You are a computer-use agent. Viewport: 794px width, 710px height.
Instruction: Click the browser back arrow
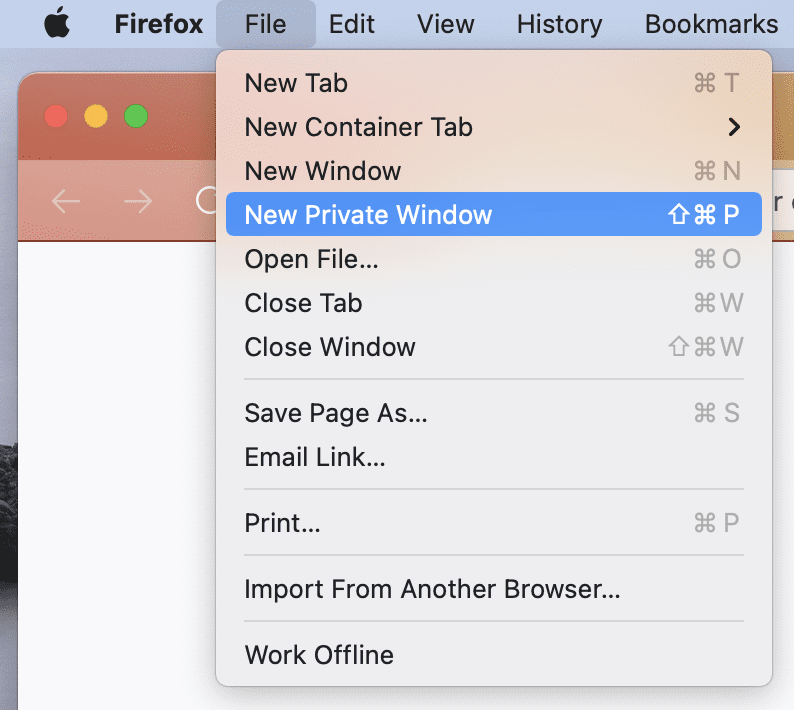point(66,202)
